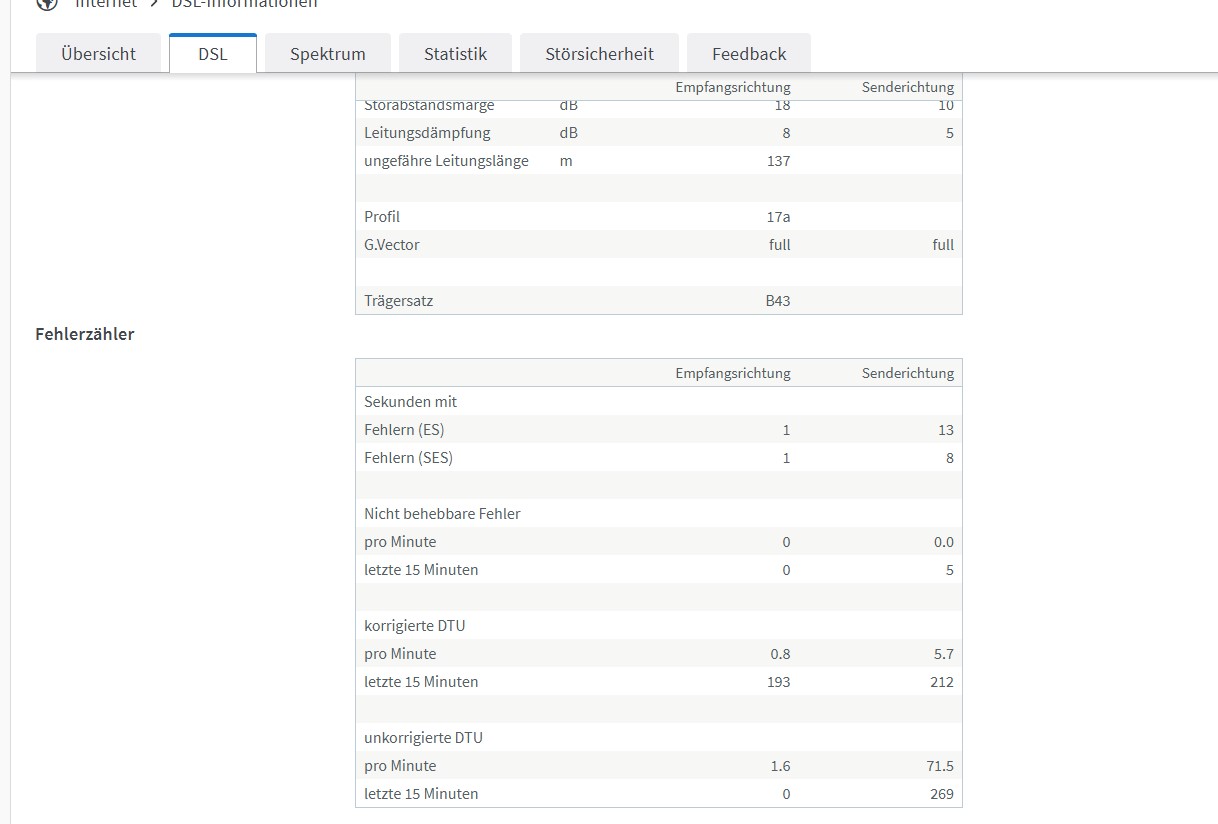Screen dimensions: 1218x824
Task: Click the Sekunden mit label
Action: pos(411,402)
